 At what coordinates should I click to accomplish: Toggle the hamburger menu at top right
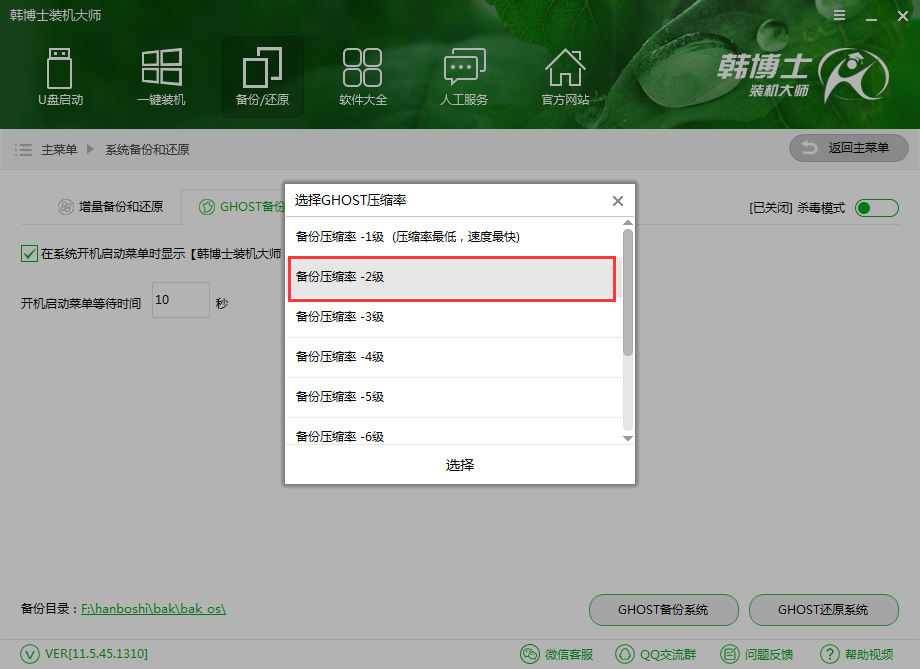coord(838,15)
